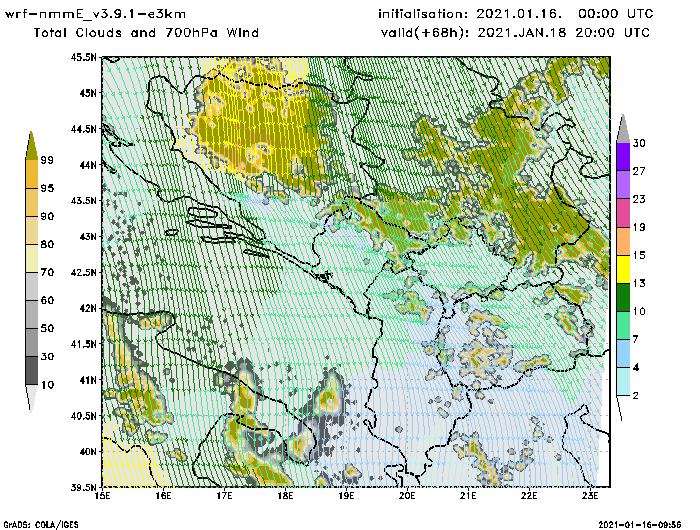The width and height of the screenshot is (700, 530).
Task: Click the '40.5N' latitude label
Action: tap(83, 416)
